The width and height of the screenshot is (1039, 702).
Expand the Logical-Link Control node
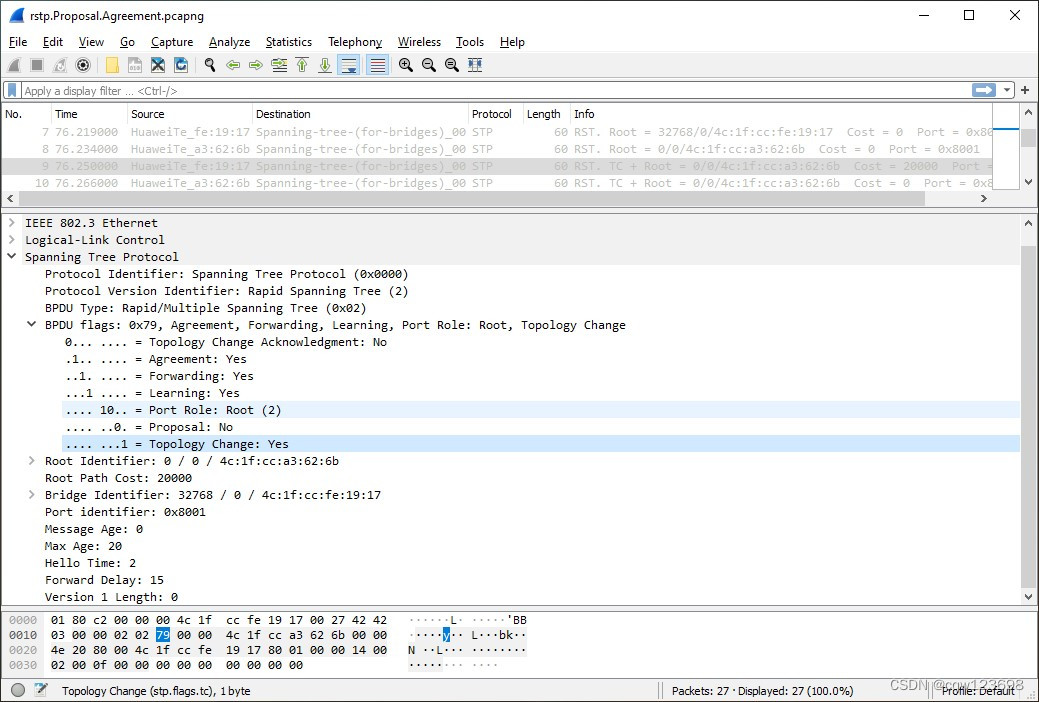click(x=11, y=239)
